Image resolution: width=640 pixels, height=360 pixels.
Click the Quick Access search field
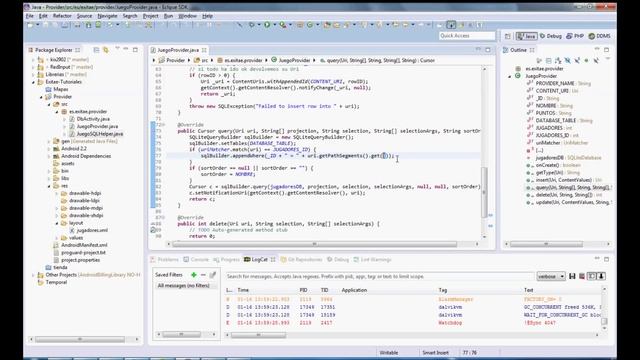[467, 36]
